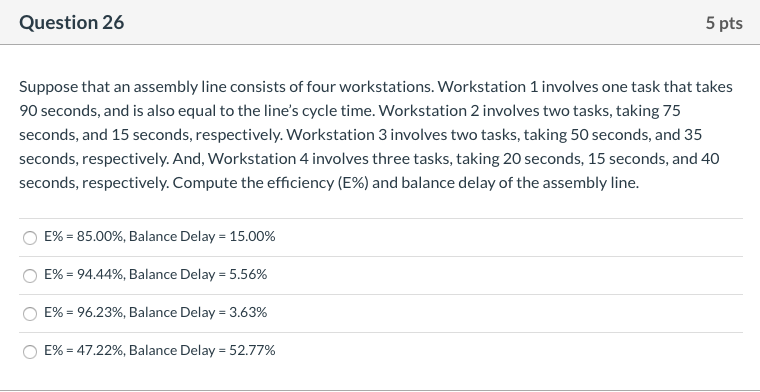
Task: Click the "Balance Delay = 15.00%" answer text
Action: click(202, 237)
